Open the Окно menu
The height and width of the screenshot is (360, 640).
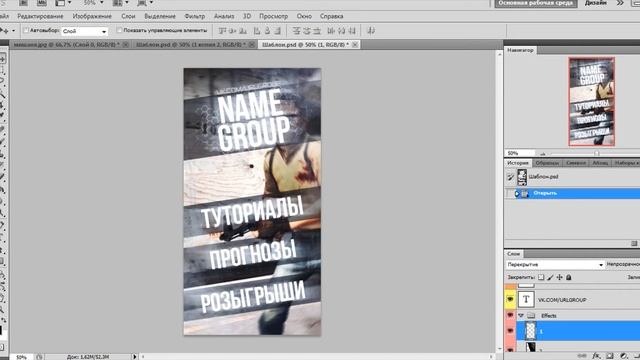pyautogui.click(x=304, y=16)
